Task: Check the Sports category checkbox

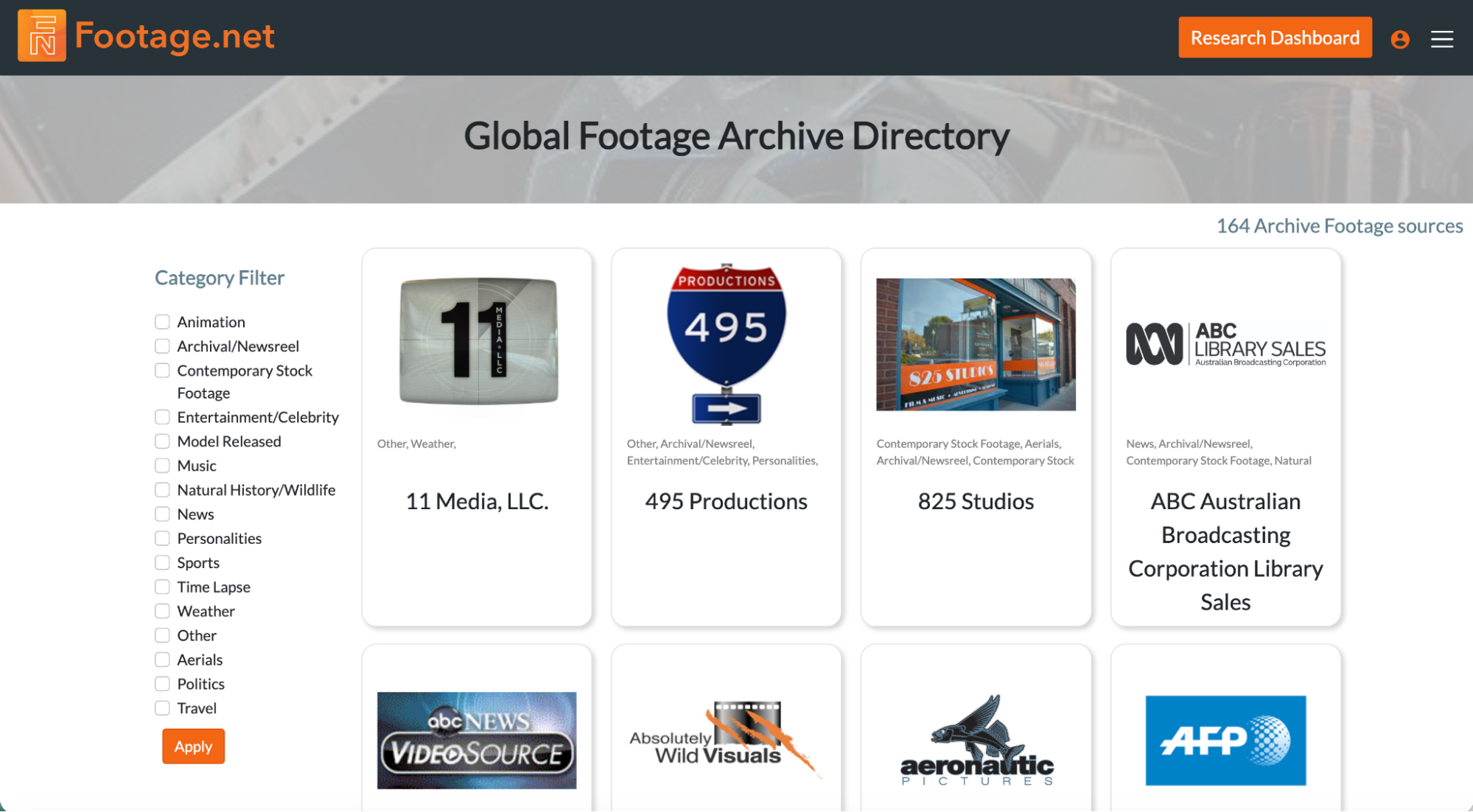Action: click(x=162, y=563)
